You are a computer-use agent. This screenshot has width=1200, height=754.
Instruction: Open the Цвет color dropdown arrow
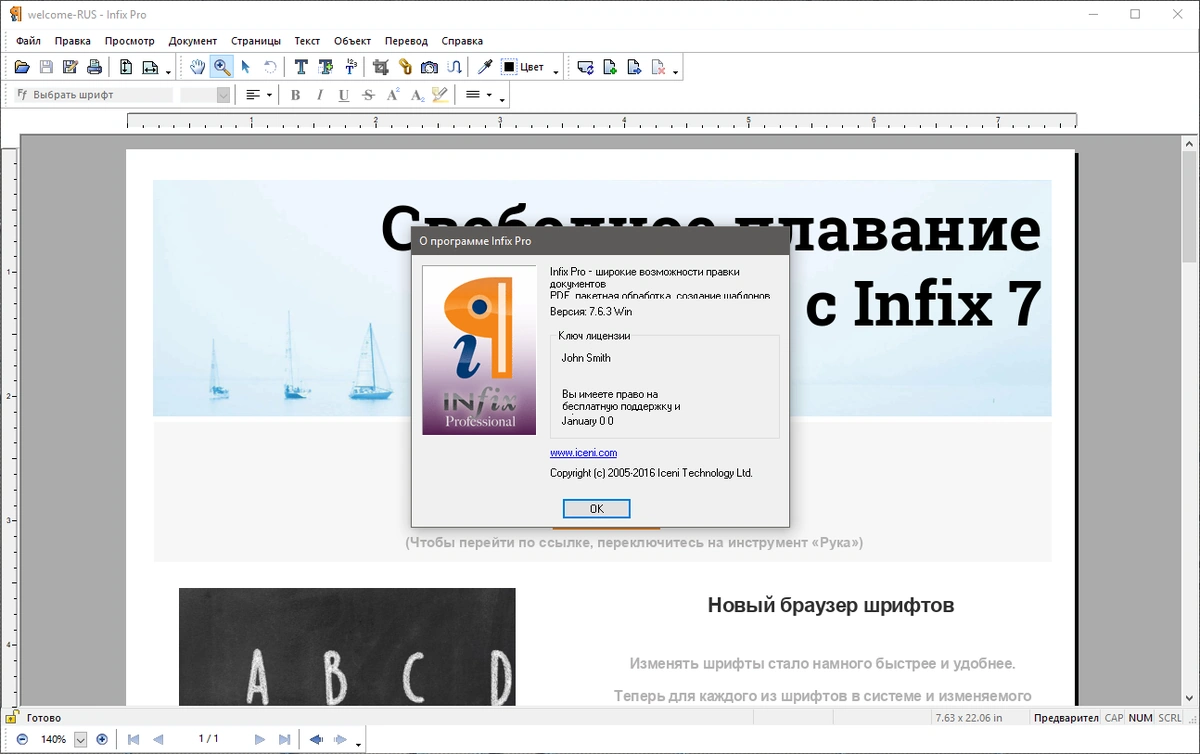556,71
